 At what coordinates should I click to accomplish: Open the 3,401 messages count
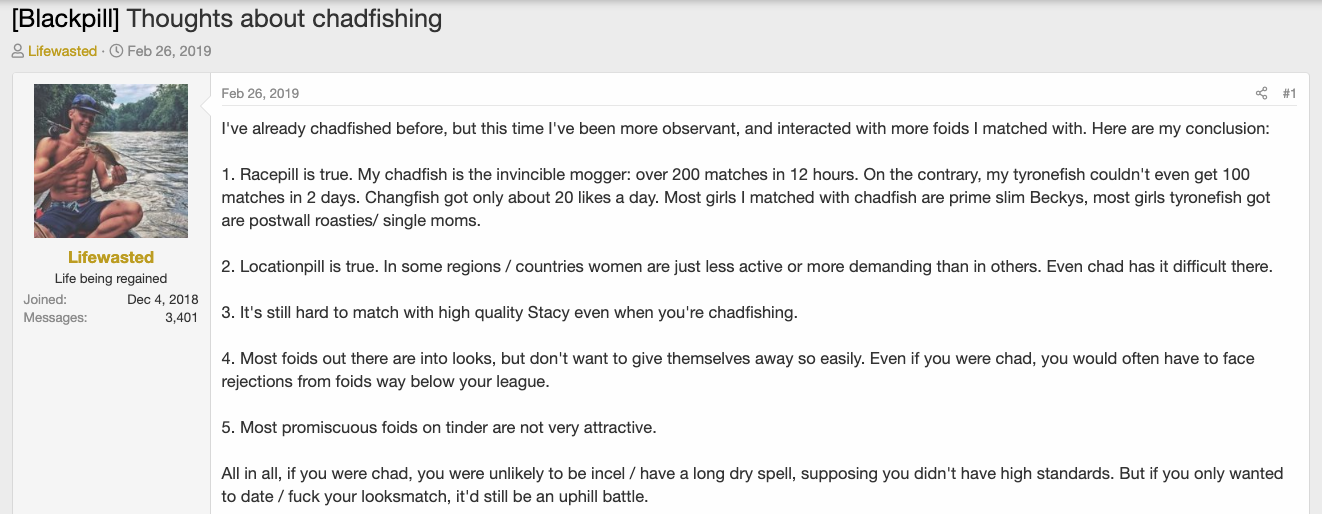tap(182, 318)
